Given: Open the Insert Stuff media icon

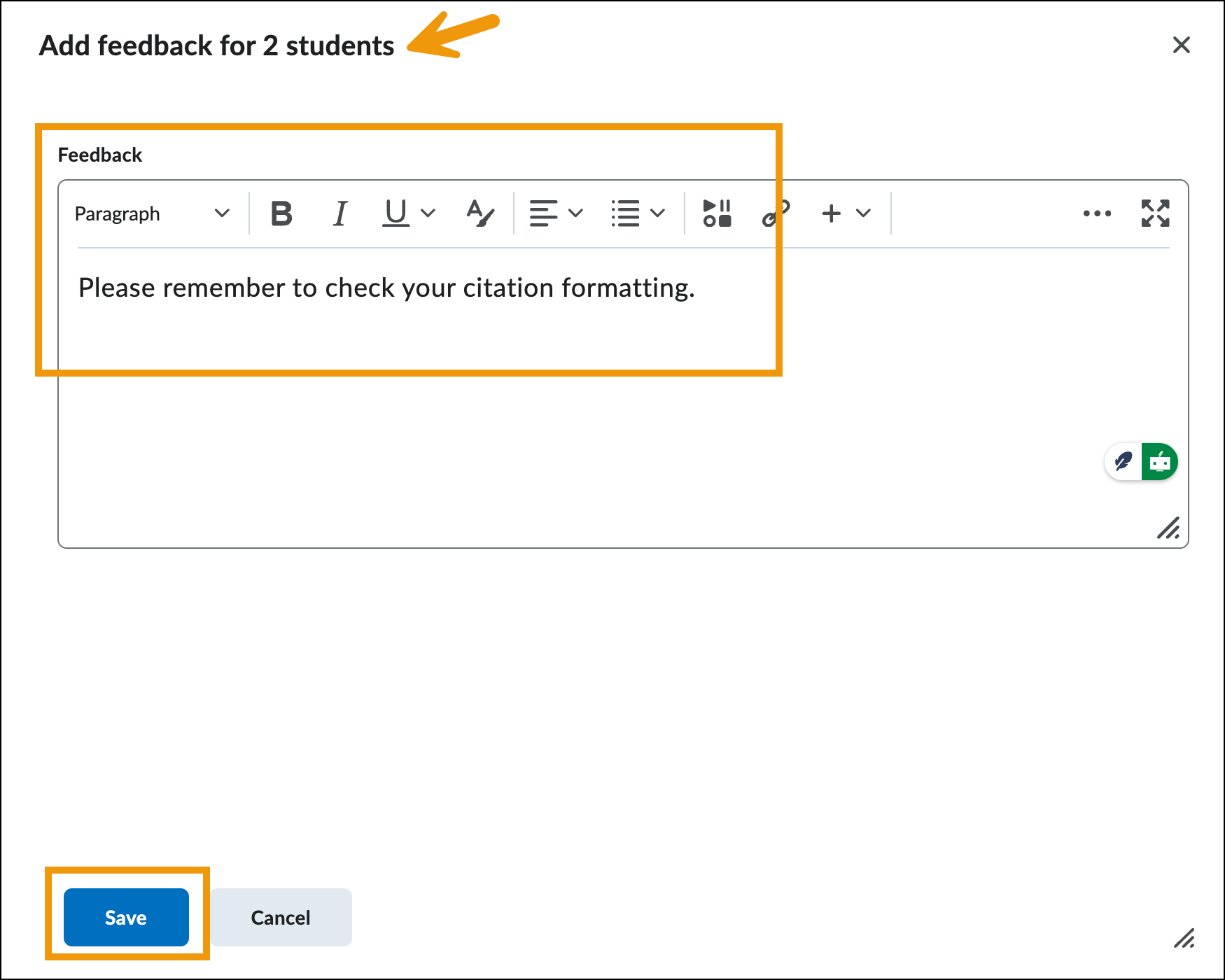Looking at the screenshot, I should point(717,213).
